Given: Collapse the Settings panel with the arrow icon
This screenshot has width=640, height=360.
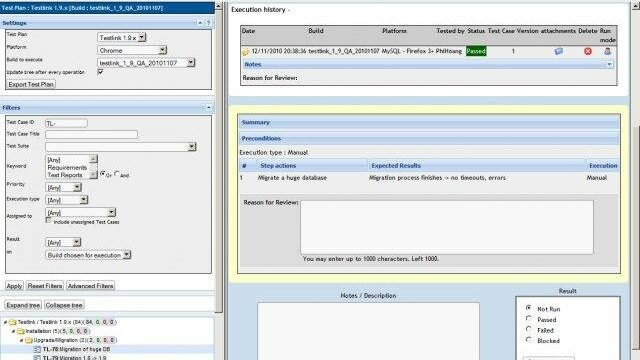Looking at the screenshot, I should point(200,23).
